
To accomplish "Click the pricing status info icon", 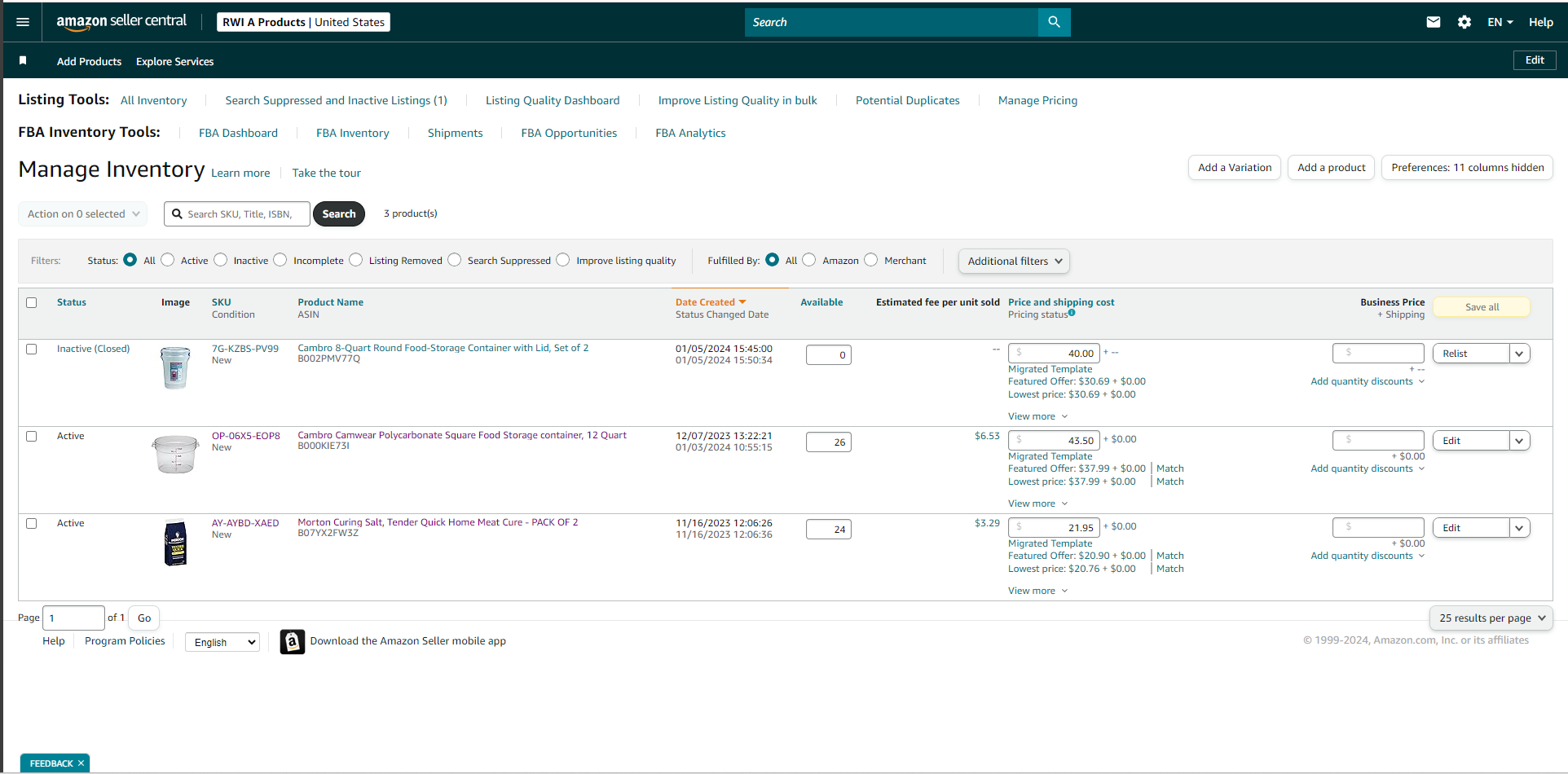I will (1072, 312).
